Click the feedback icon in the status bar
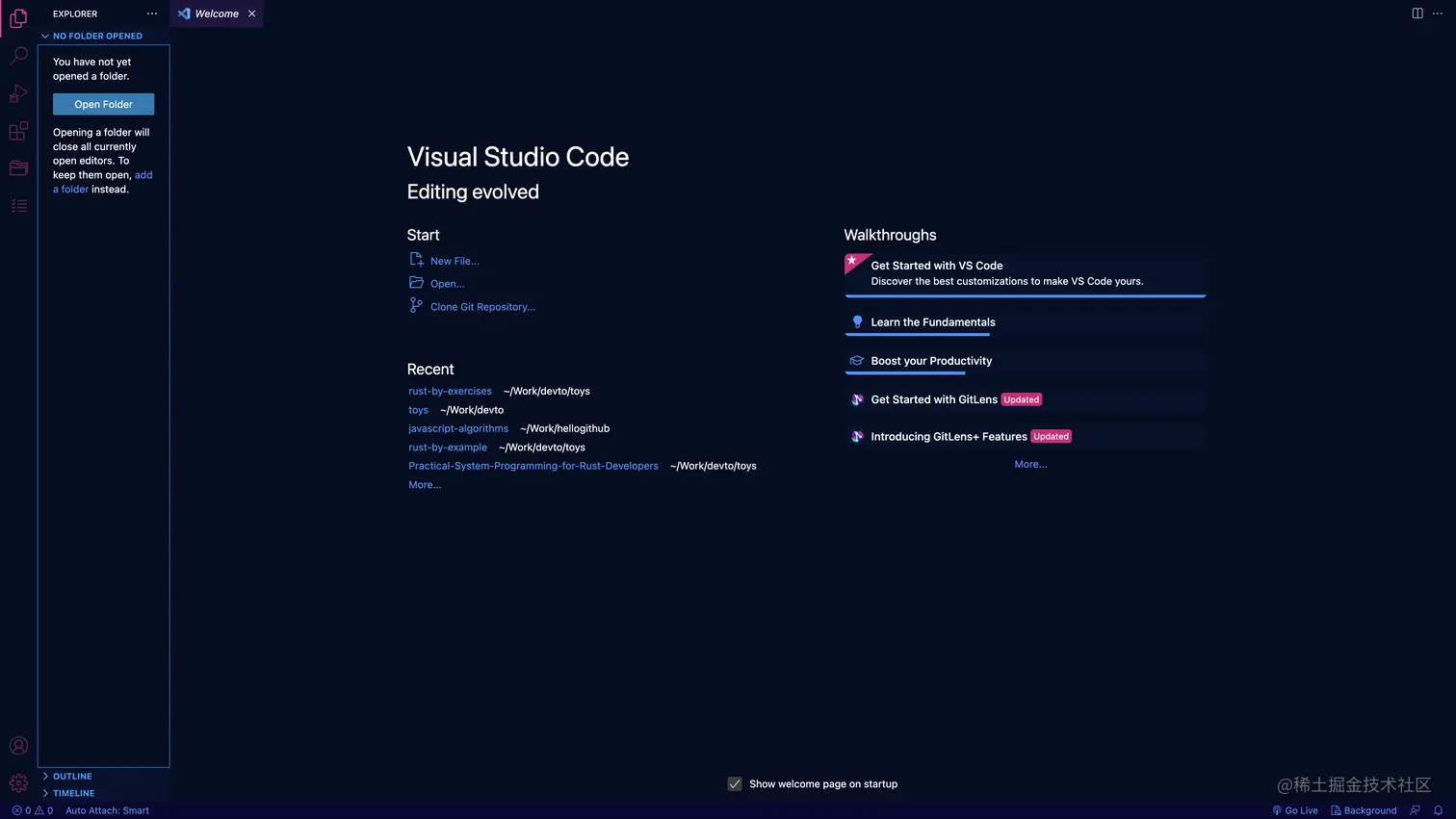1456x819 pixels. pos(1416,810)
